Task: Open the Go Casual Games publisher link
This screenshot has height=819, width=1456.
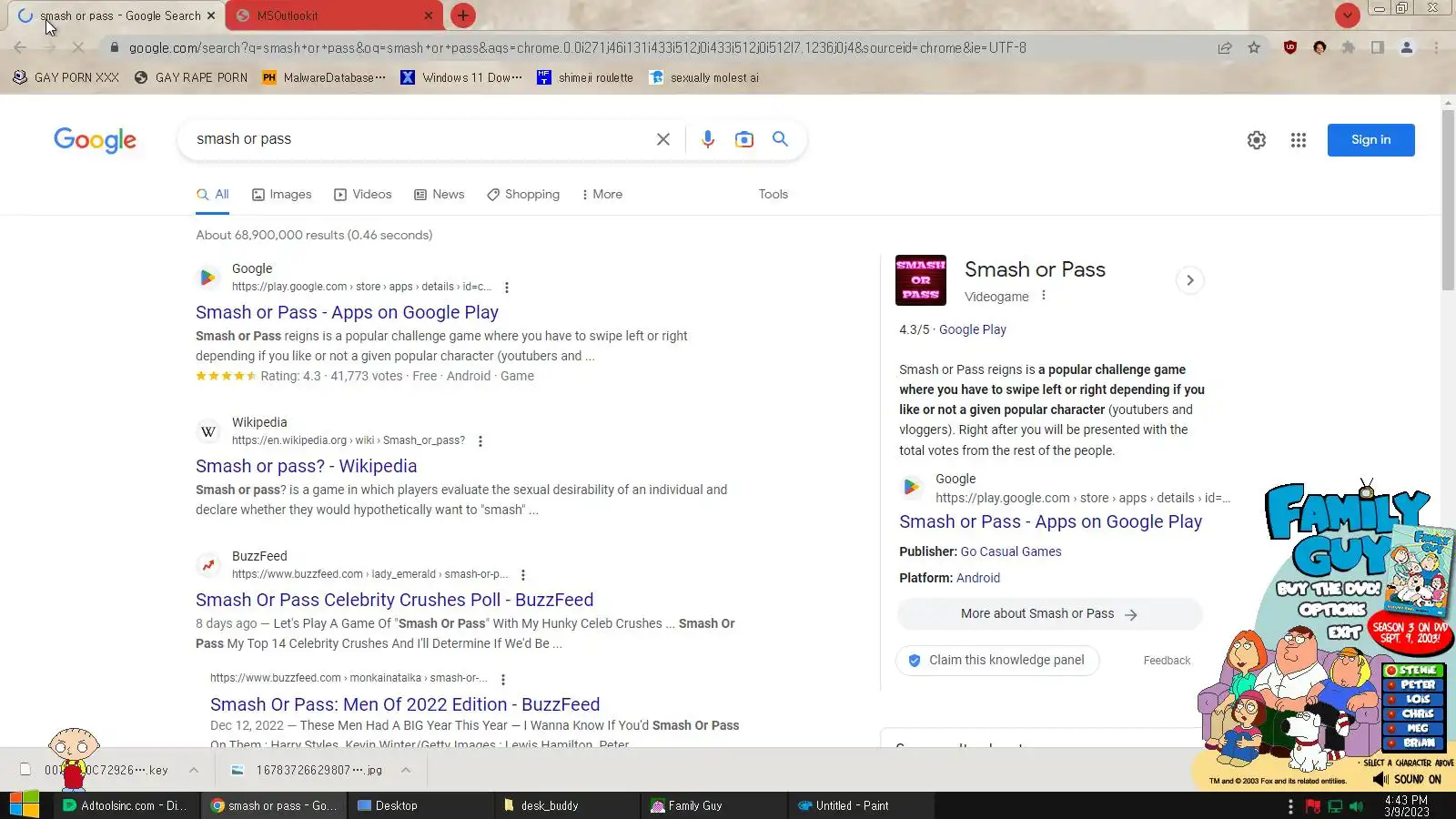Action: coord(1011,551)
